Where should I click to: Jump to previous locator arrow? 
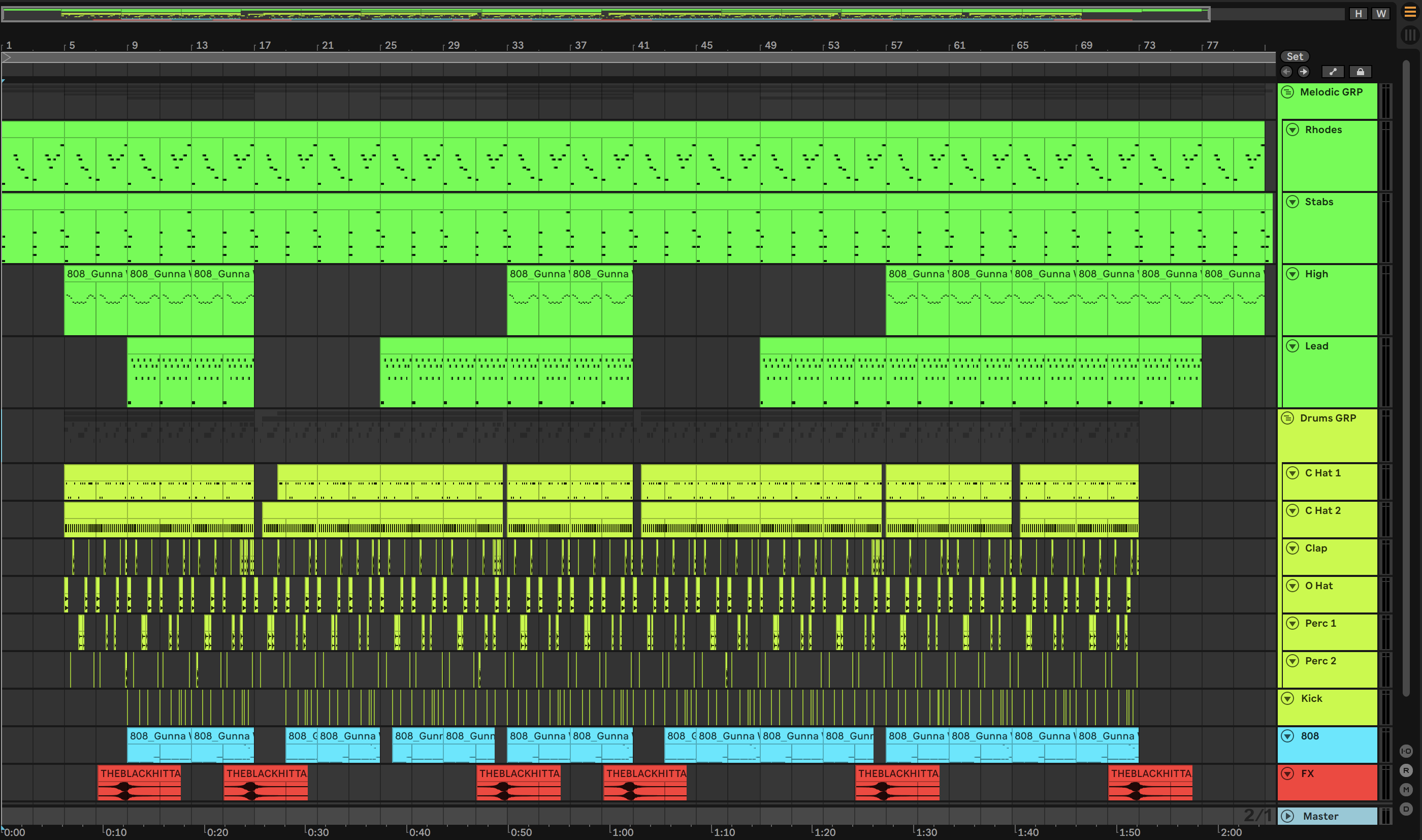tap(1286, 72)
